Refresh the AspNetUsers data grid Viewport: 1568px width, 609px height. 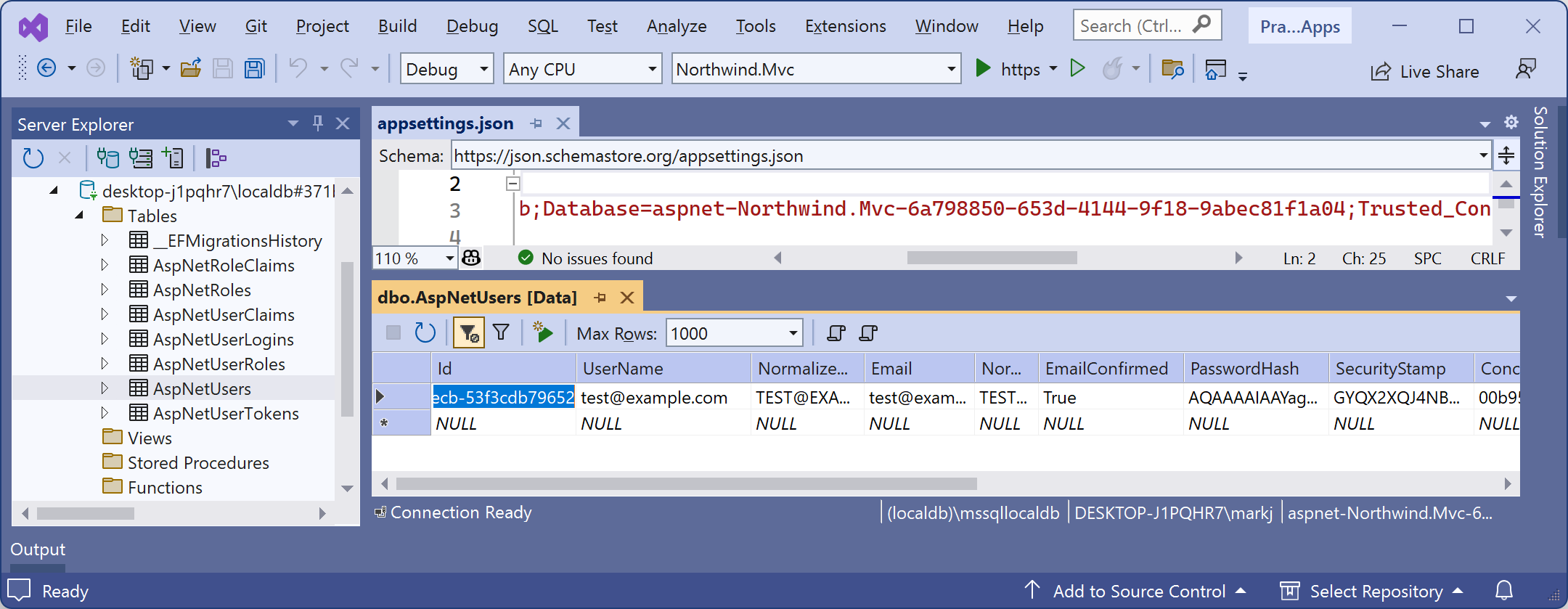coord(425,332)
